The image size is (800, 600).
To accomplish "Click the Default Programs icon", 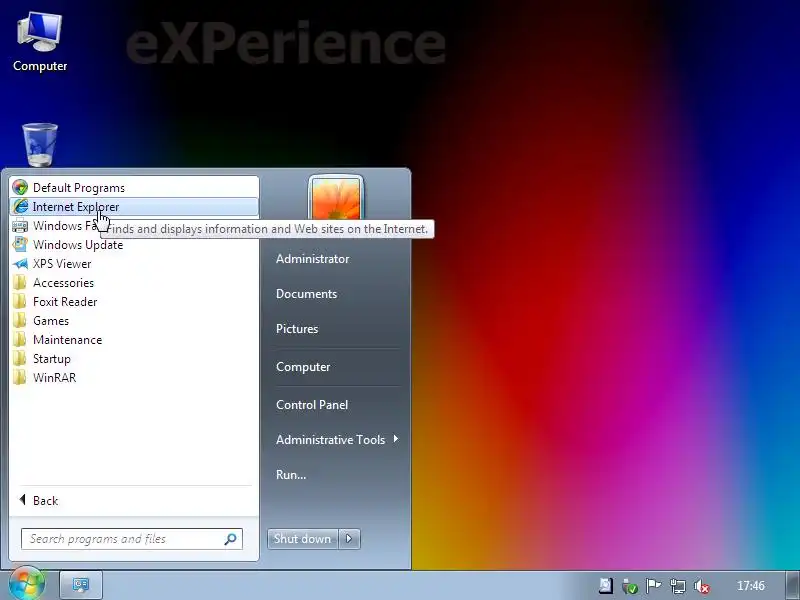I will click(x=20, y=188).
